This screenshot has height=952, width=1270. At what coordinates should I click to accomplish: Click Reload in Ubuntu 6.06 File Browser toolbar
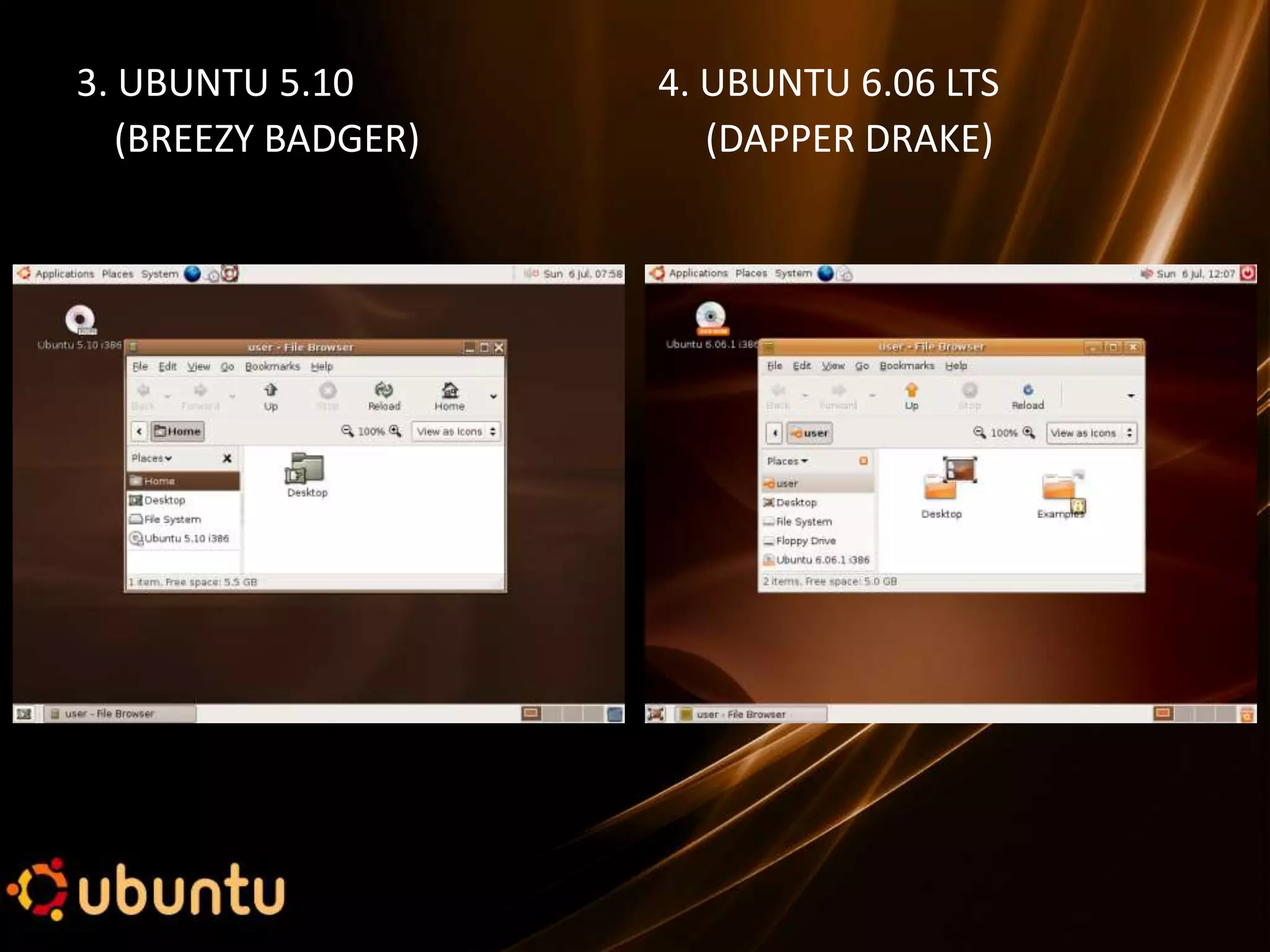coord(1028,397)
